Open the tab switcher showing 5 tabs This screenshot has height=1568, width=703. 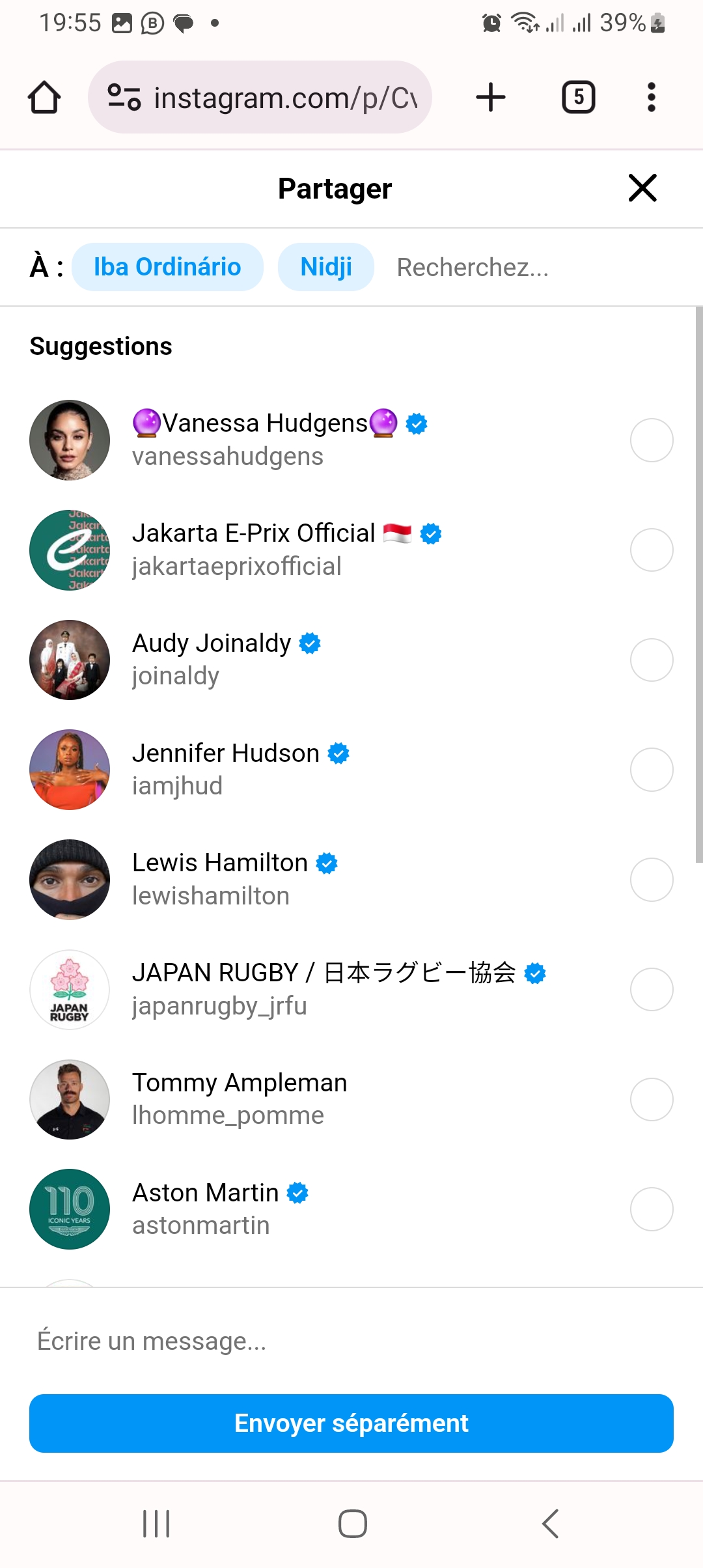click(x=578, y=98)
